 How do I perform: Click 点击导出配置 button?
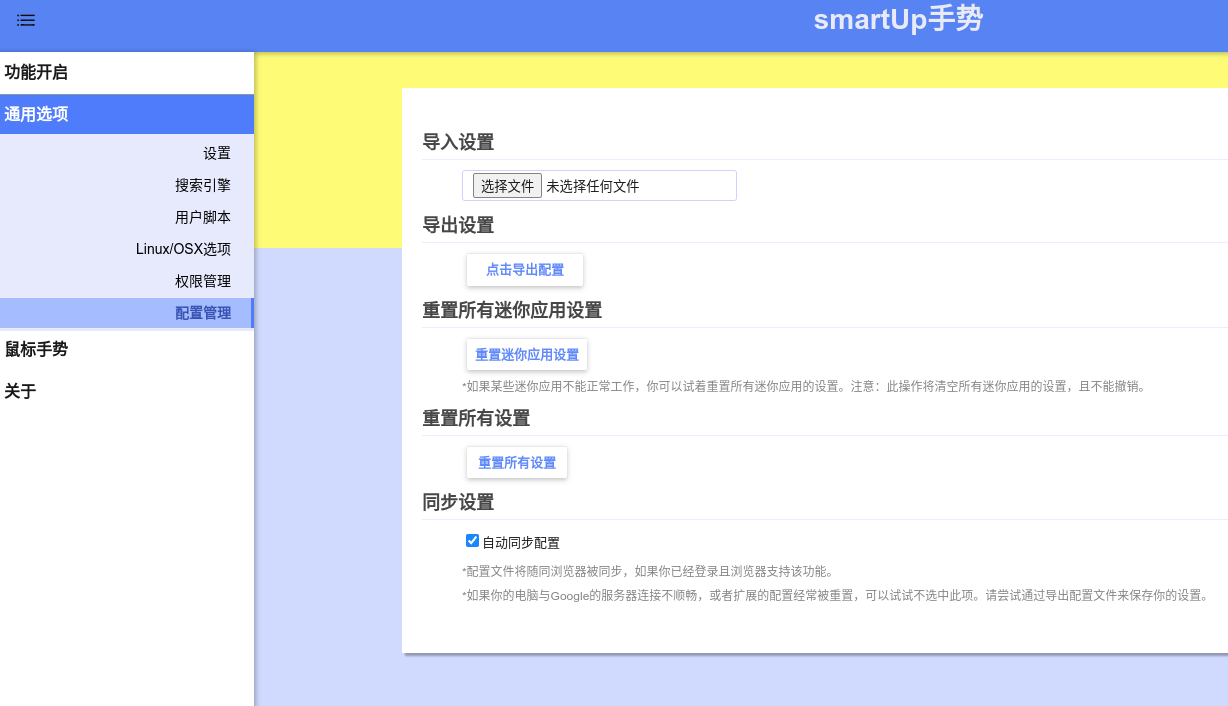pyautogui.click(x=525, y=270)
